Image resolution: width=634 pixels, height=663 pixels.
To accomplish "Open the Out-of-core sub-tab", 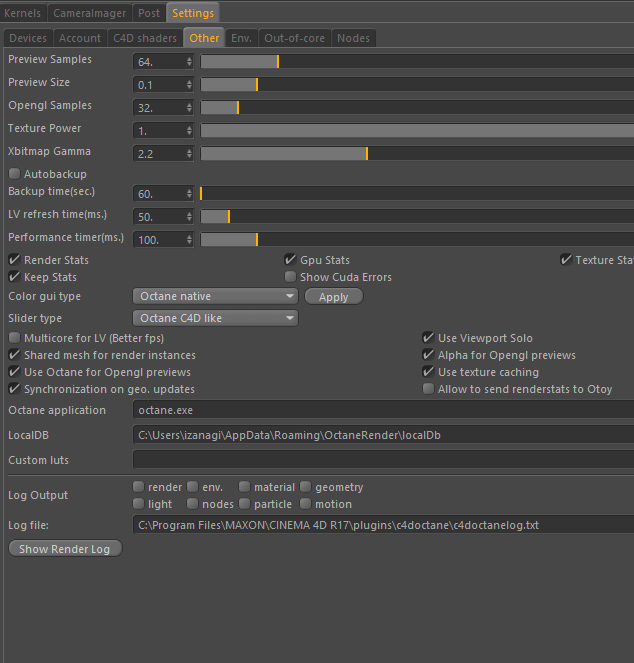I will click(294, 38).
